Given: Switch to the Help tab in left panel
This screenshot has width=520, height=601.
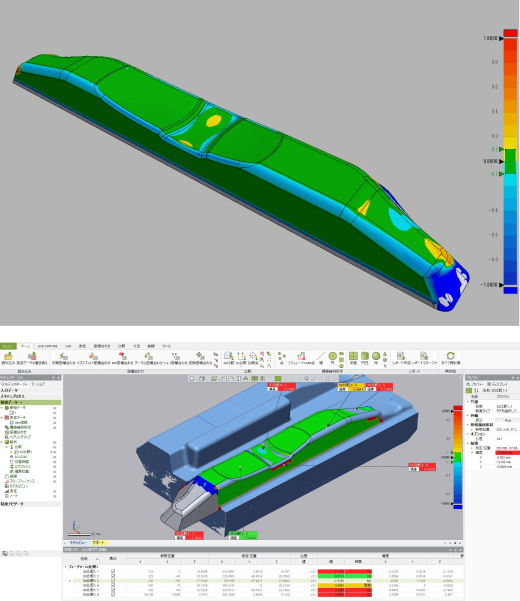Looking at the screenshot, I should click(38, 384).
